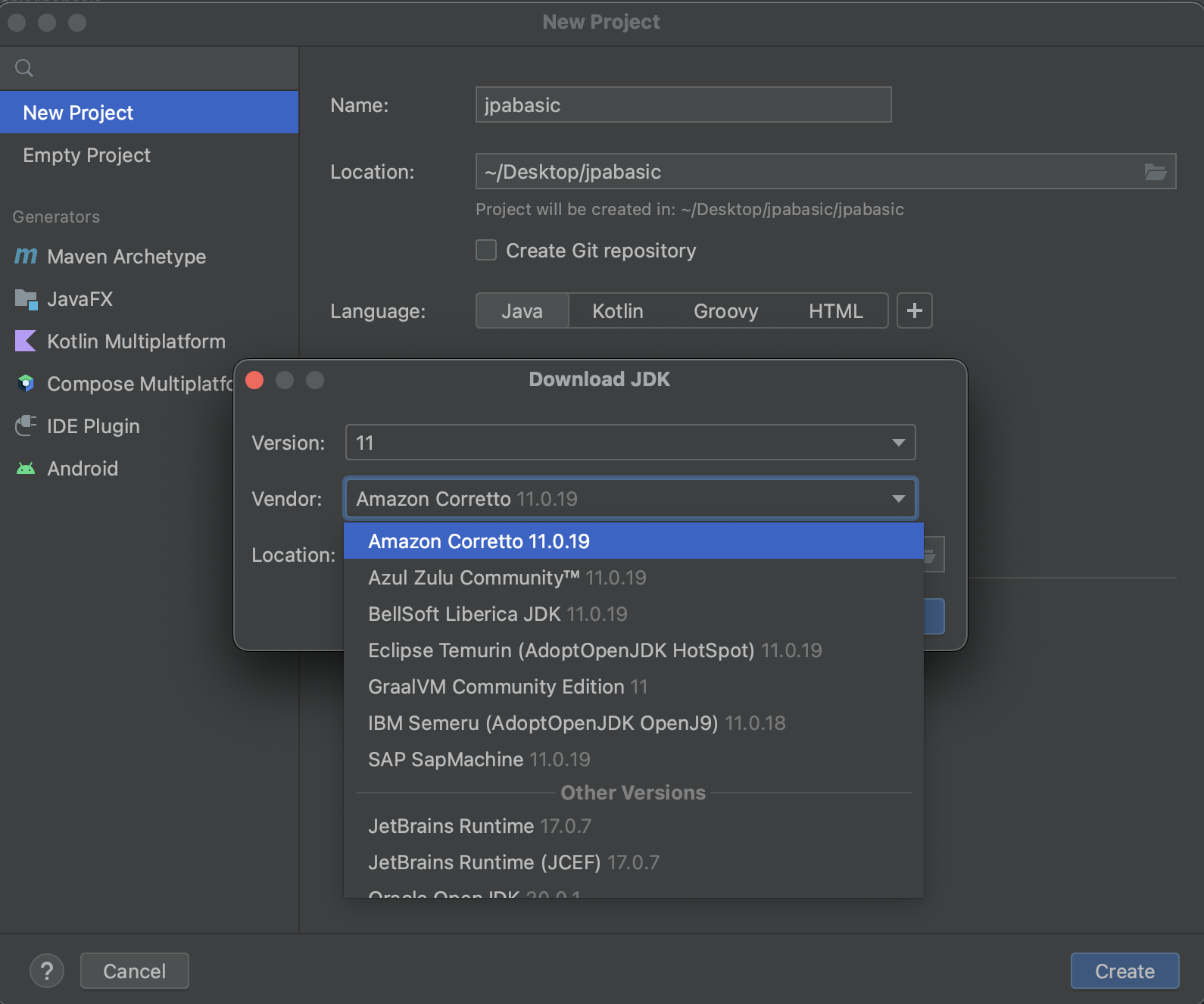Select New Project in sidebar

point(149,113)
